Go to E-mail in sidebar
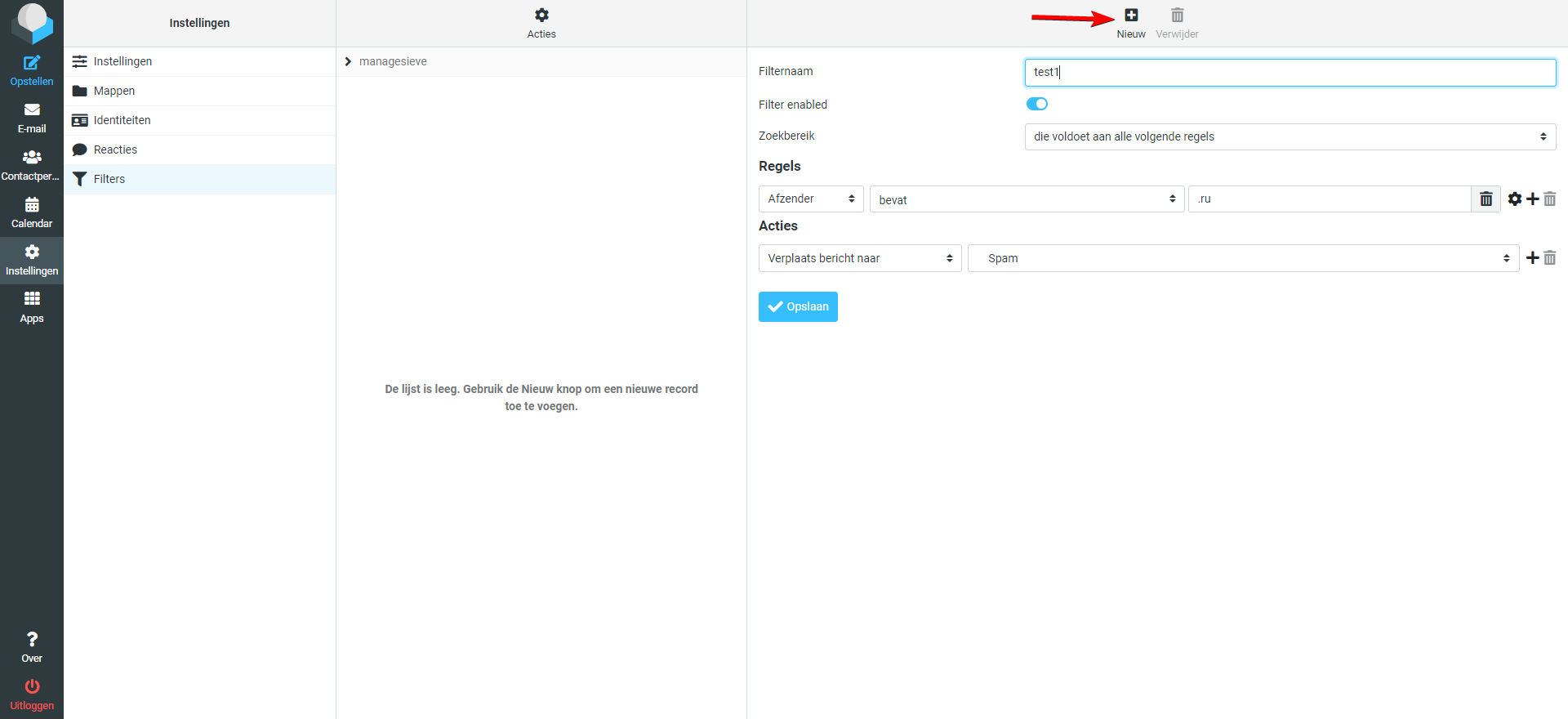Screen dimensions: 1568x719 tap(32, 118)
